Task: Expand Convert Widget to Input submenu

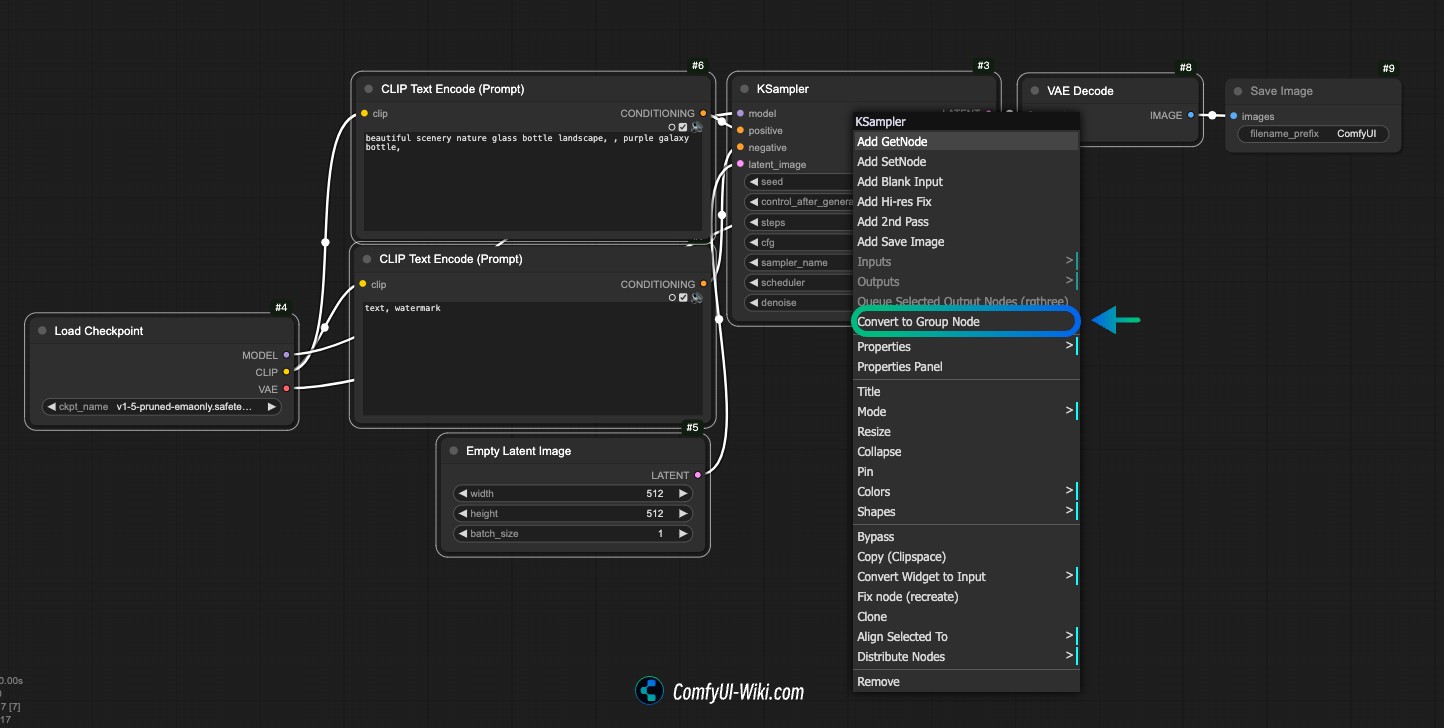Action: pyautogui.click(x=966, y=577)
